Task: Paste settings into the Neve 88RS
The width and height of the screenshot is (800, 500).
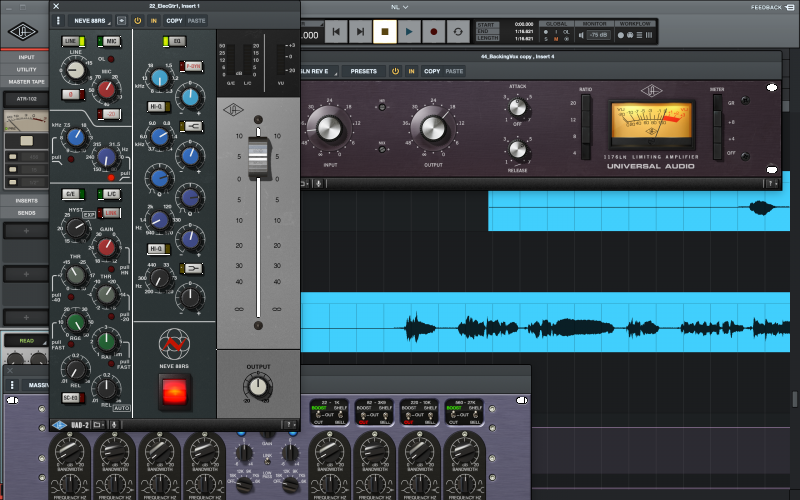Action: point(196,20)
